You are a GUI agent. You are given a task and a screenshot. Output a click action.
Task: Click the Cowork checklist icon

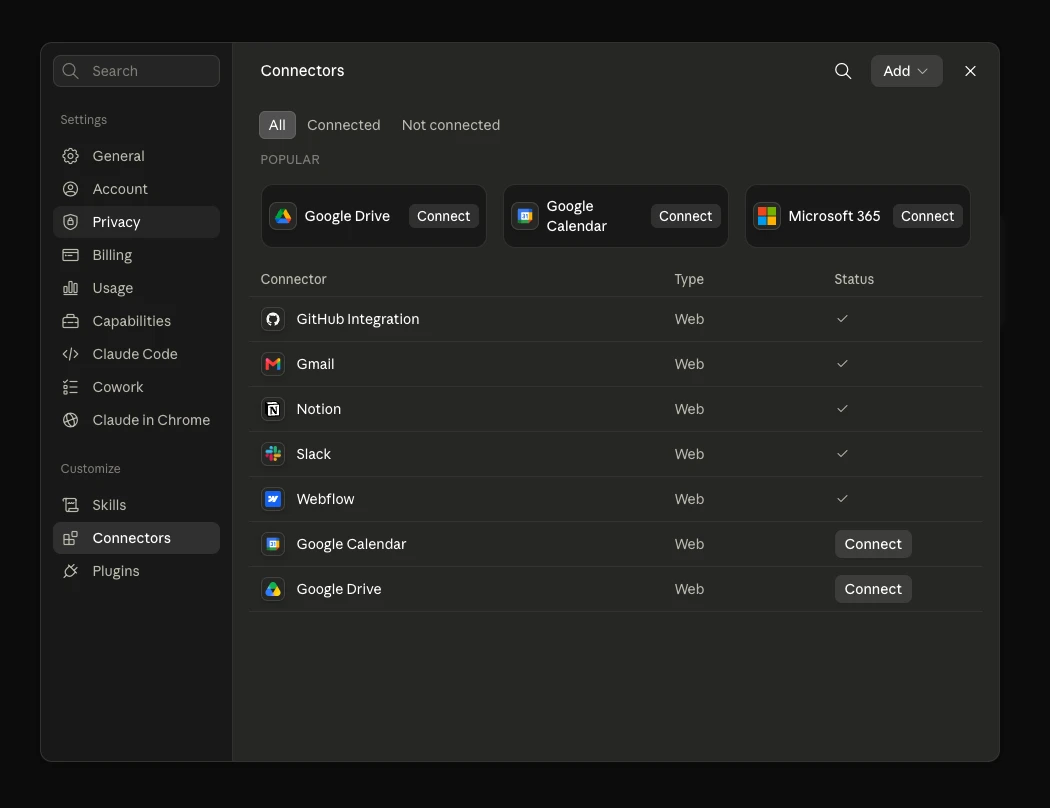[70, 387]
